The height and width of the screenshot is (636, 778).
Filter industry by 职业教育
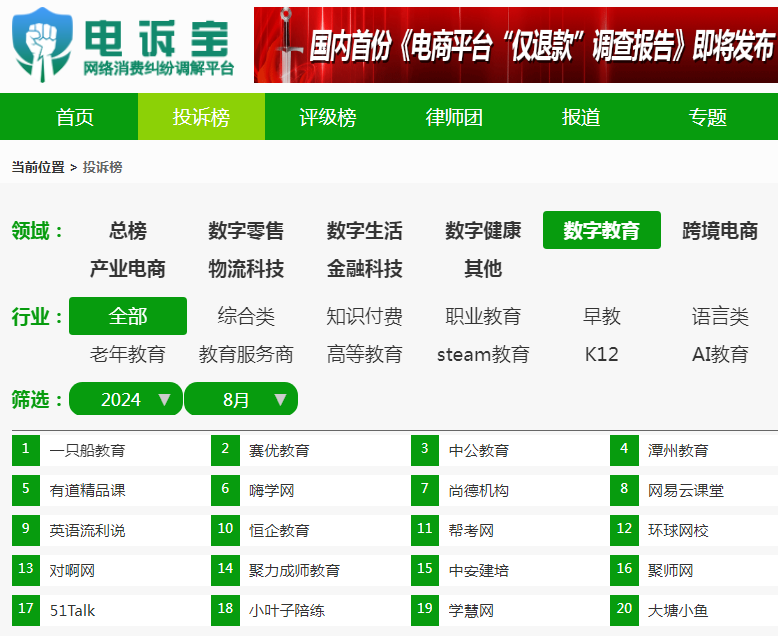tap(483, 316)
